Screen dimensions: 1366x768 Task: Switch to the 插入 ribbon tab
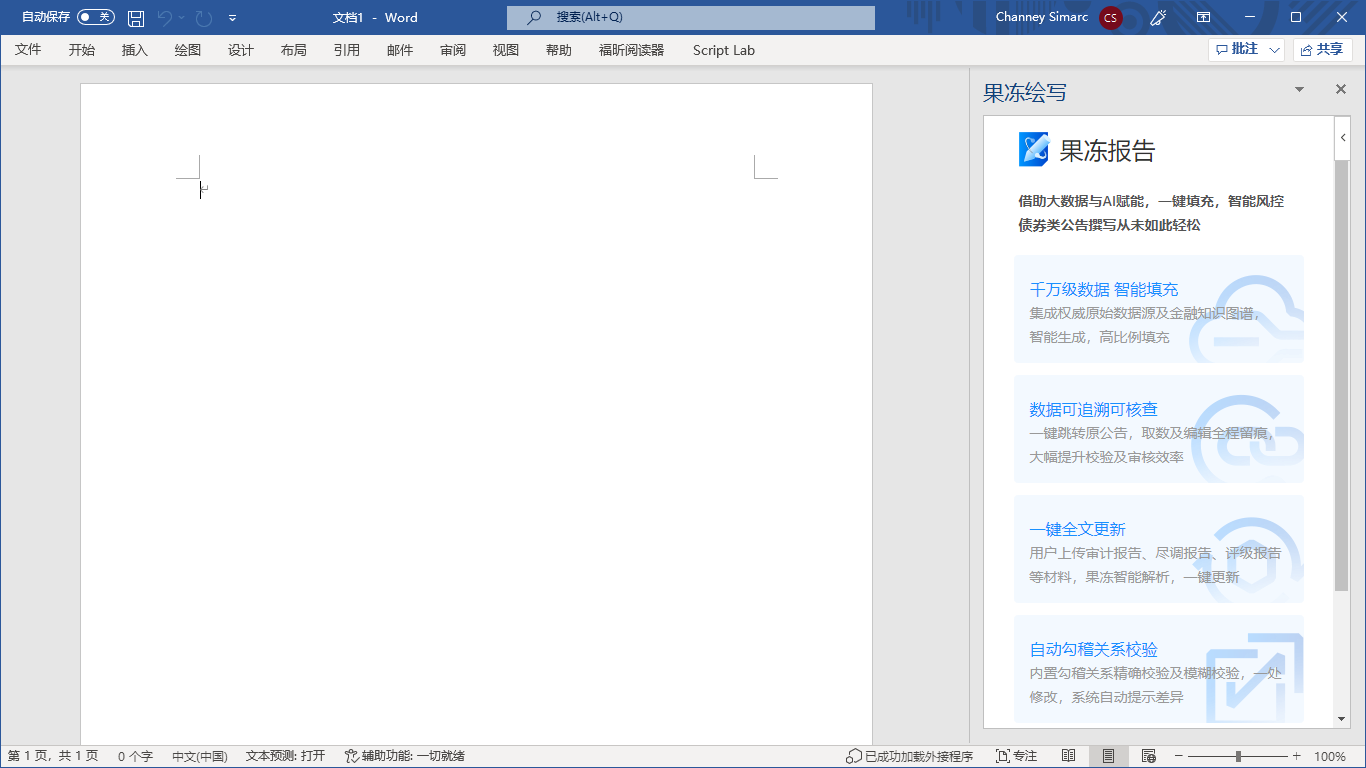134,50
